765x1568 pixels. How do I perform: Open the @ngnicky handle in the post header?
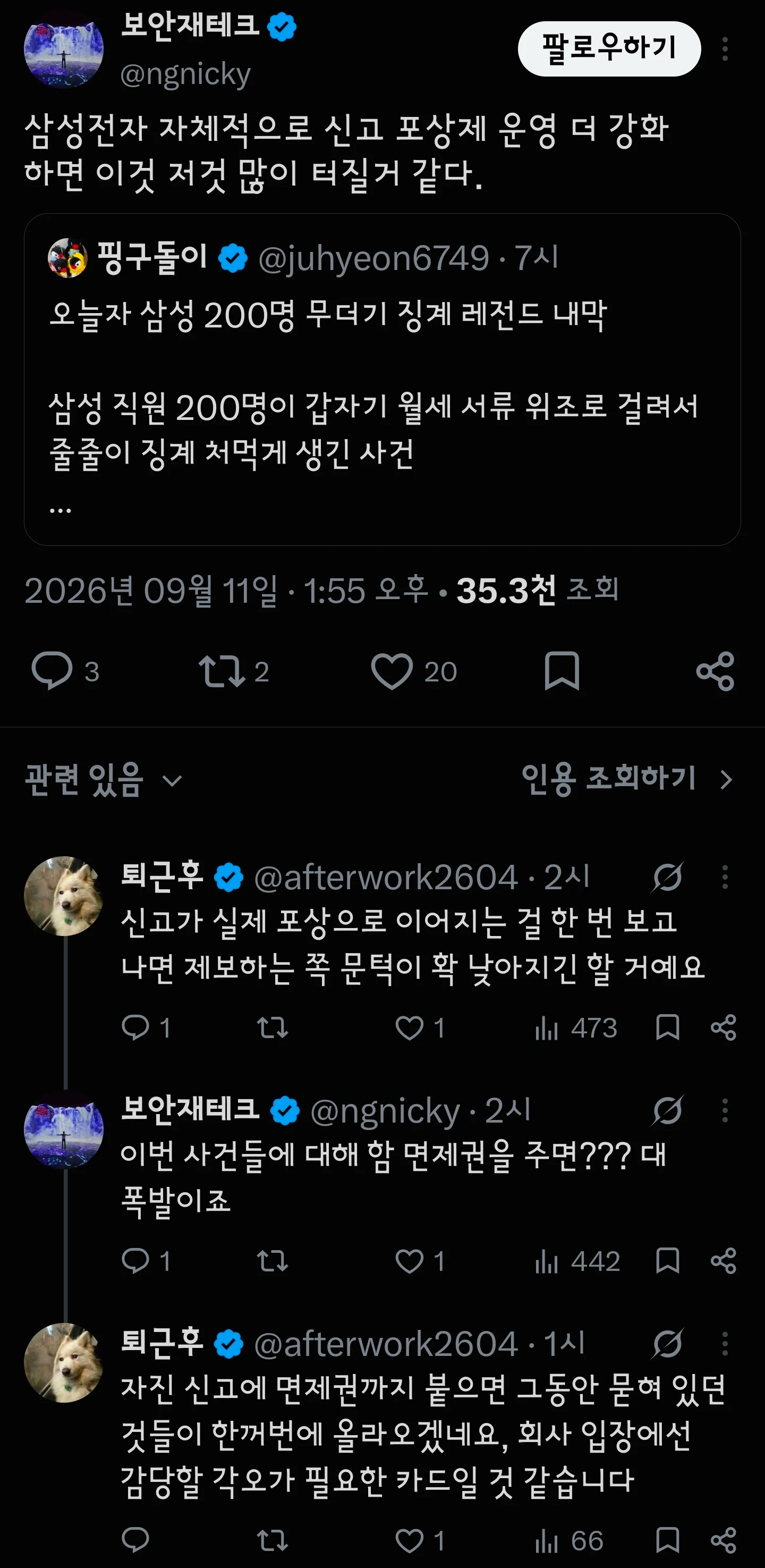coord(185,74)
